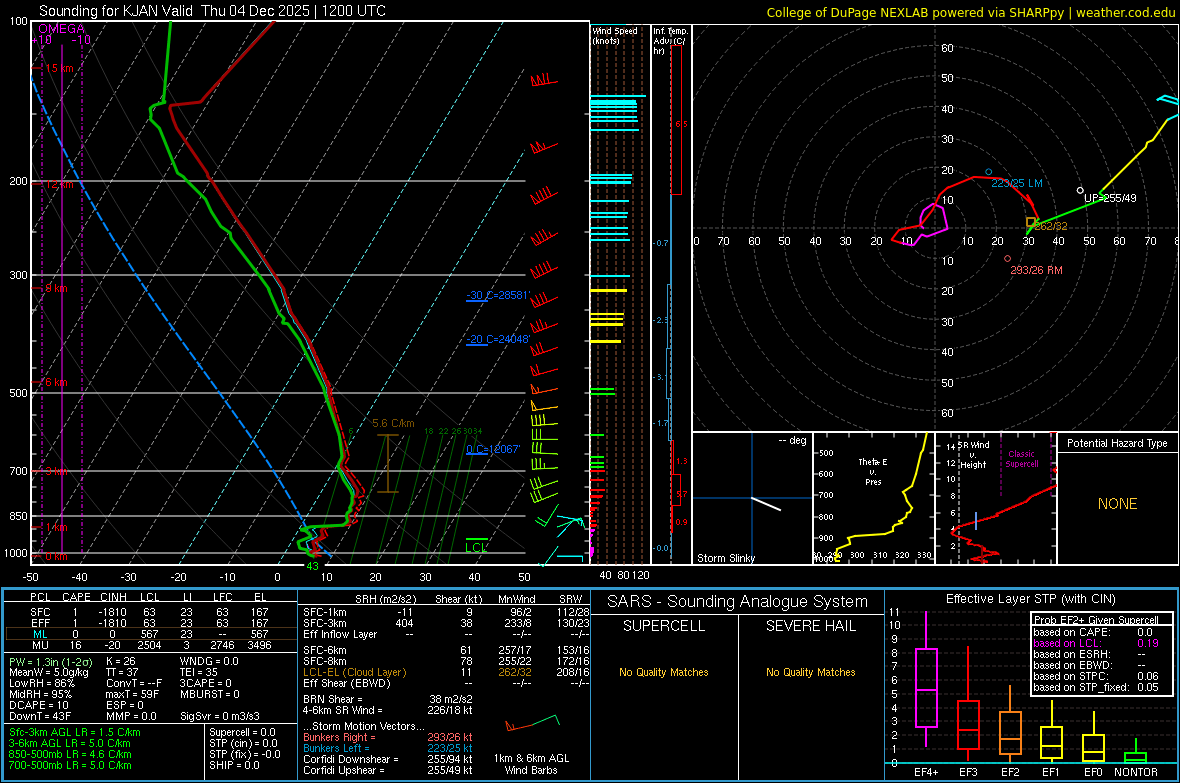Click the '15 km' height marker label

pyautogui.click(x=59, y=68)
